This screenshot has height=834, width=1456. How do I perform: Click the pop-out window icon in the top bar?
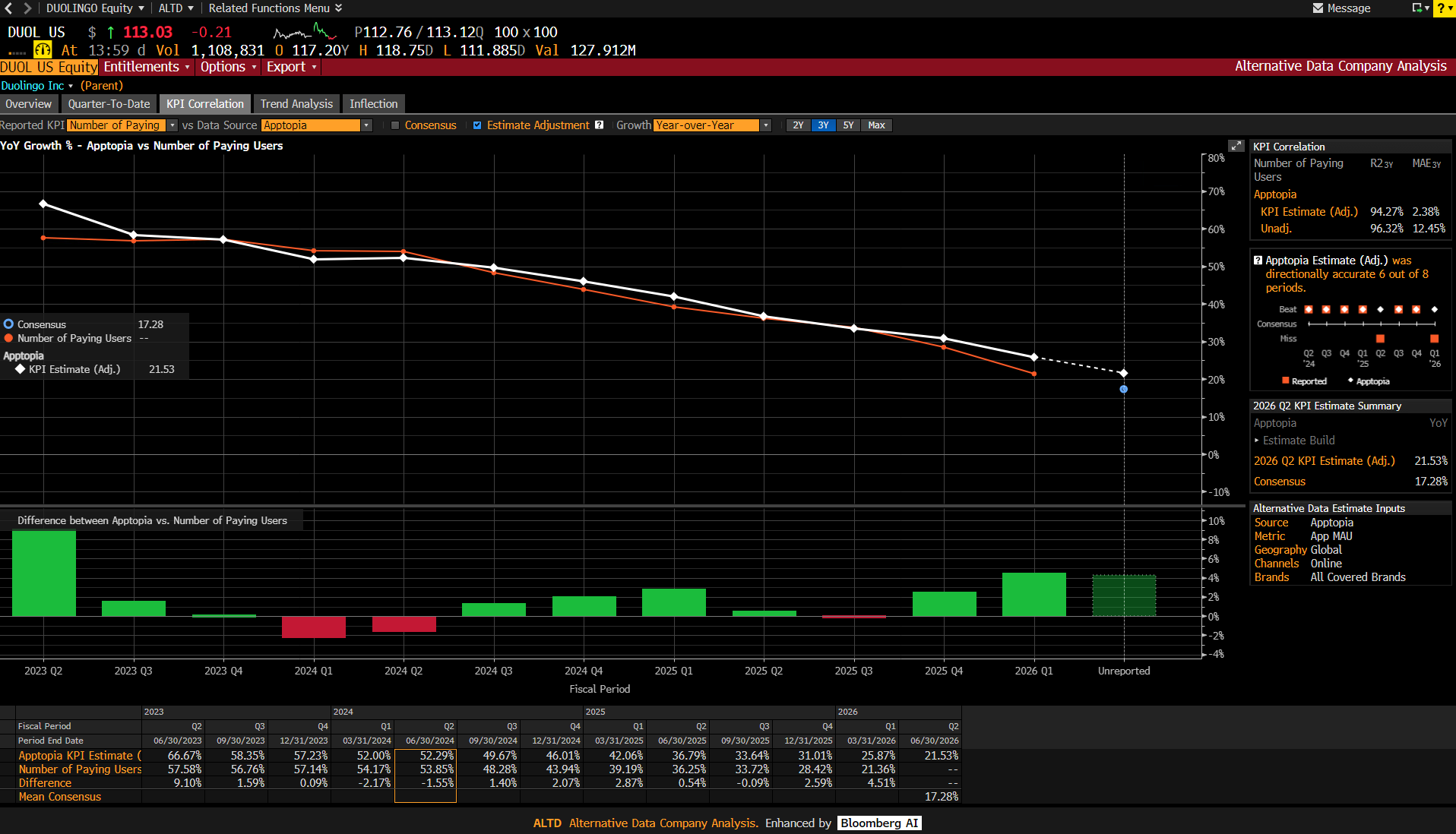tap(1417, 8)
